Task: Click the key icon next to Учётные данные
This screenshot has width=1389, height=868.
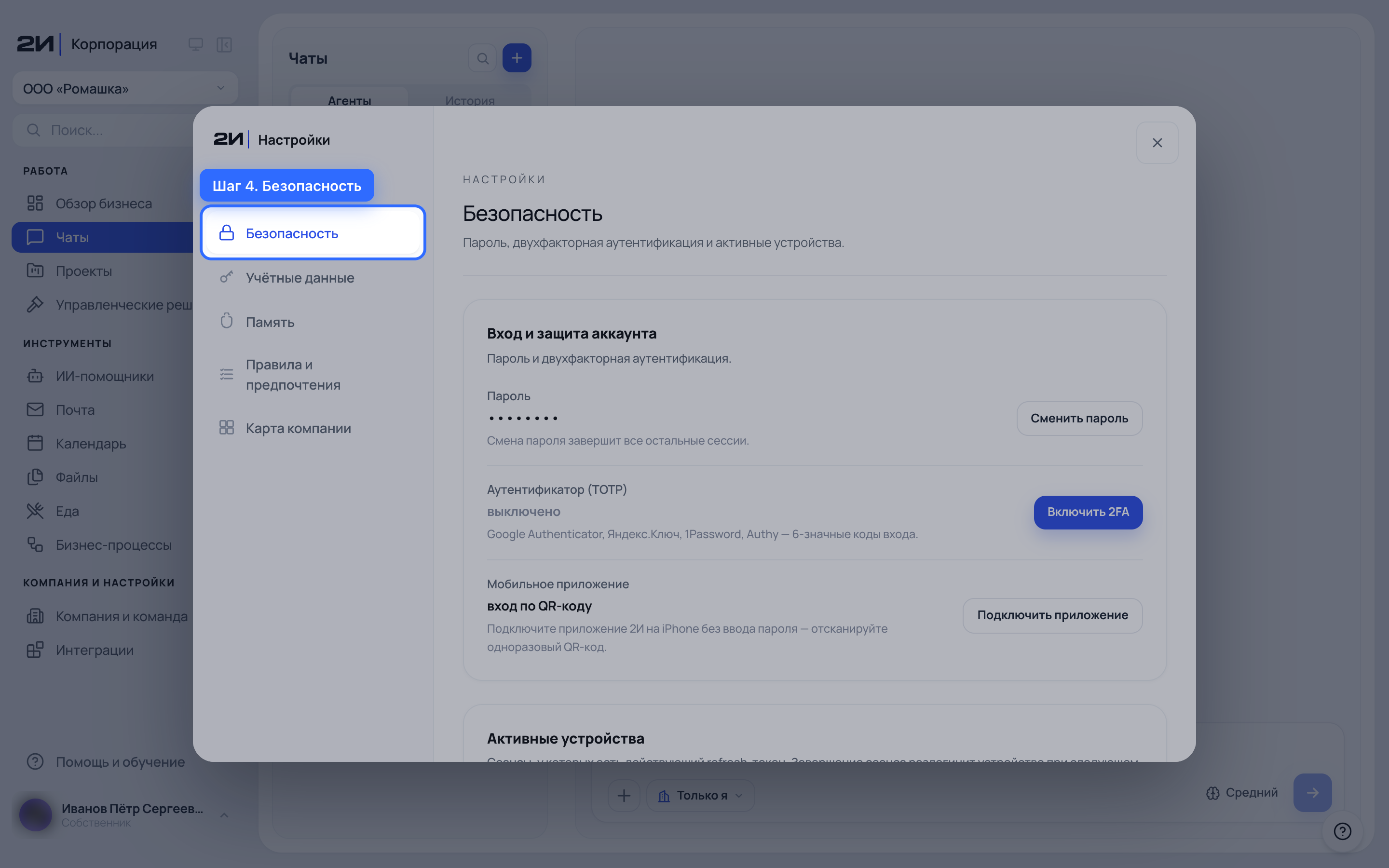Action: (227, 277)
